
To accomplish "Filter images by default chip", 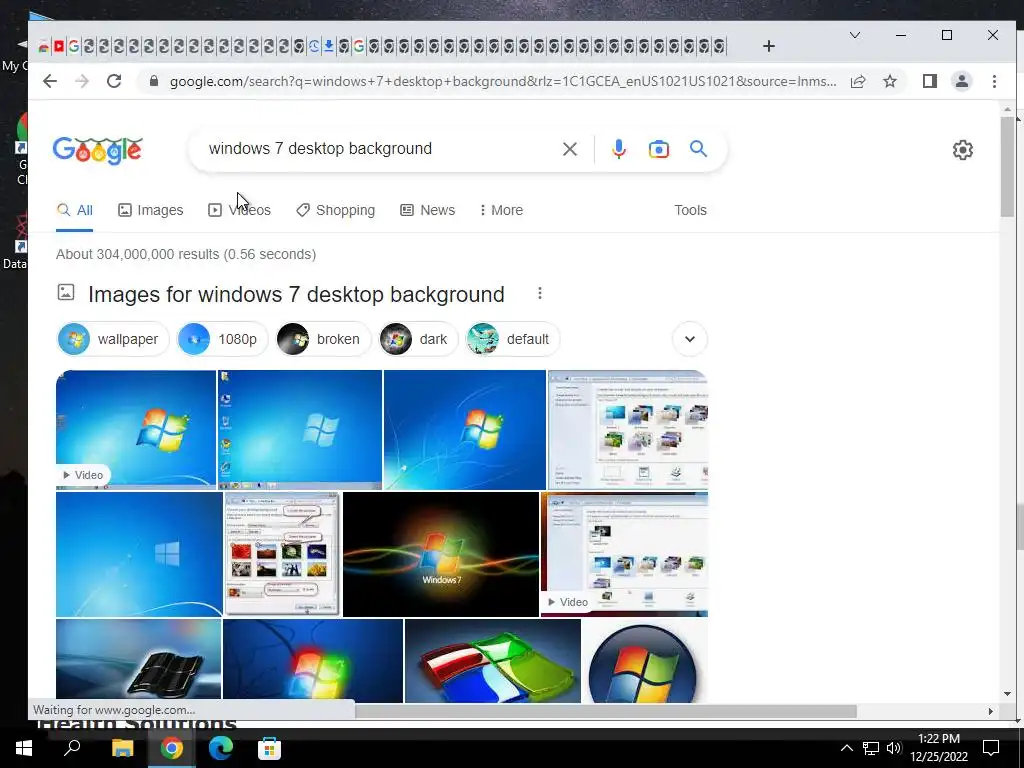I will pos(513,339).
